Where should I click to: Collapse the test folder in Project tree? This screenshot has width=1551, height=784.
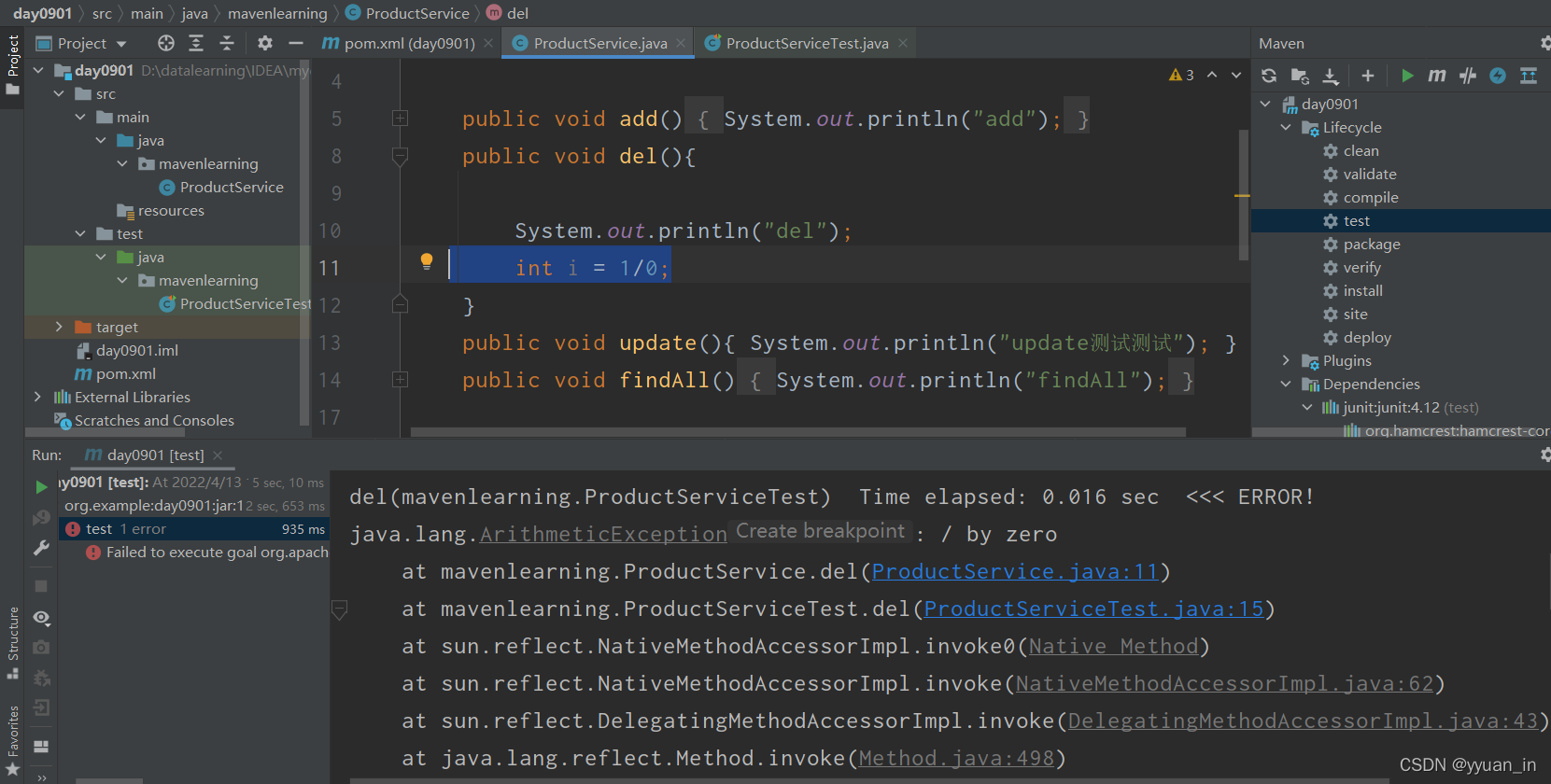[x=80, y=233]
